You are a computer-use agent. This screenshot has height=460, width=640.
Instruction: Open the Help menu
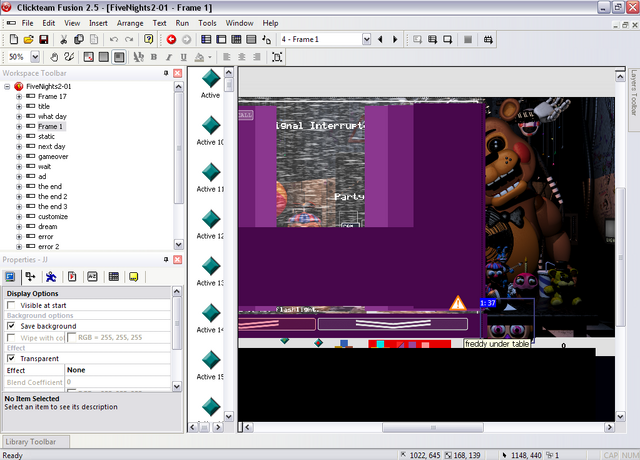(x=270, y=23)
